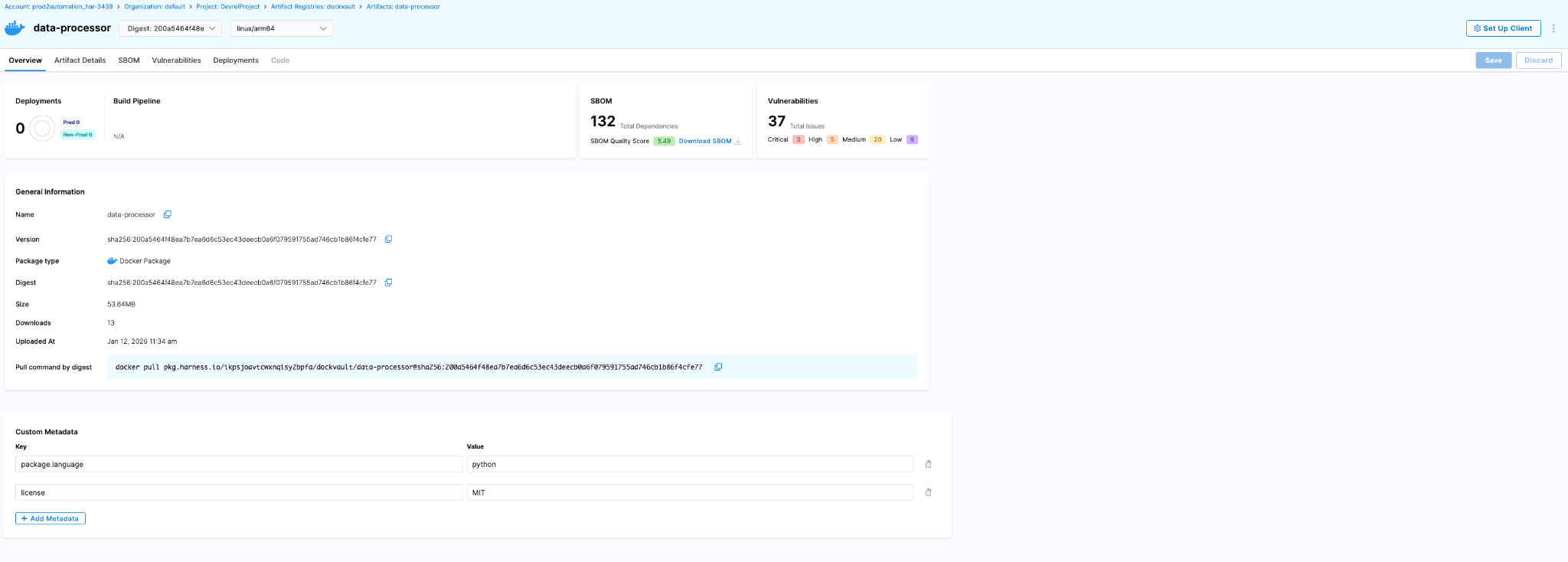
Task: Copy the docker pull command
Action: tap(718, 367)
